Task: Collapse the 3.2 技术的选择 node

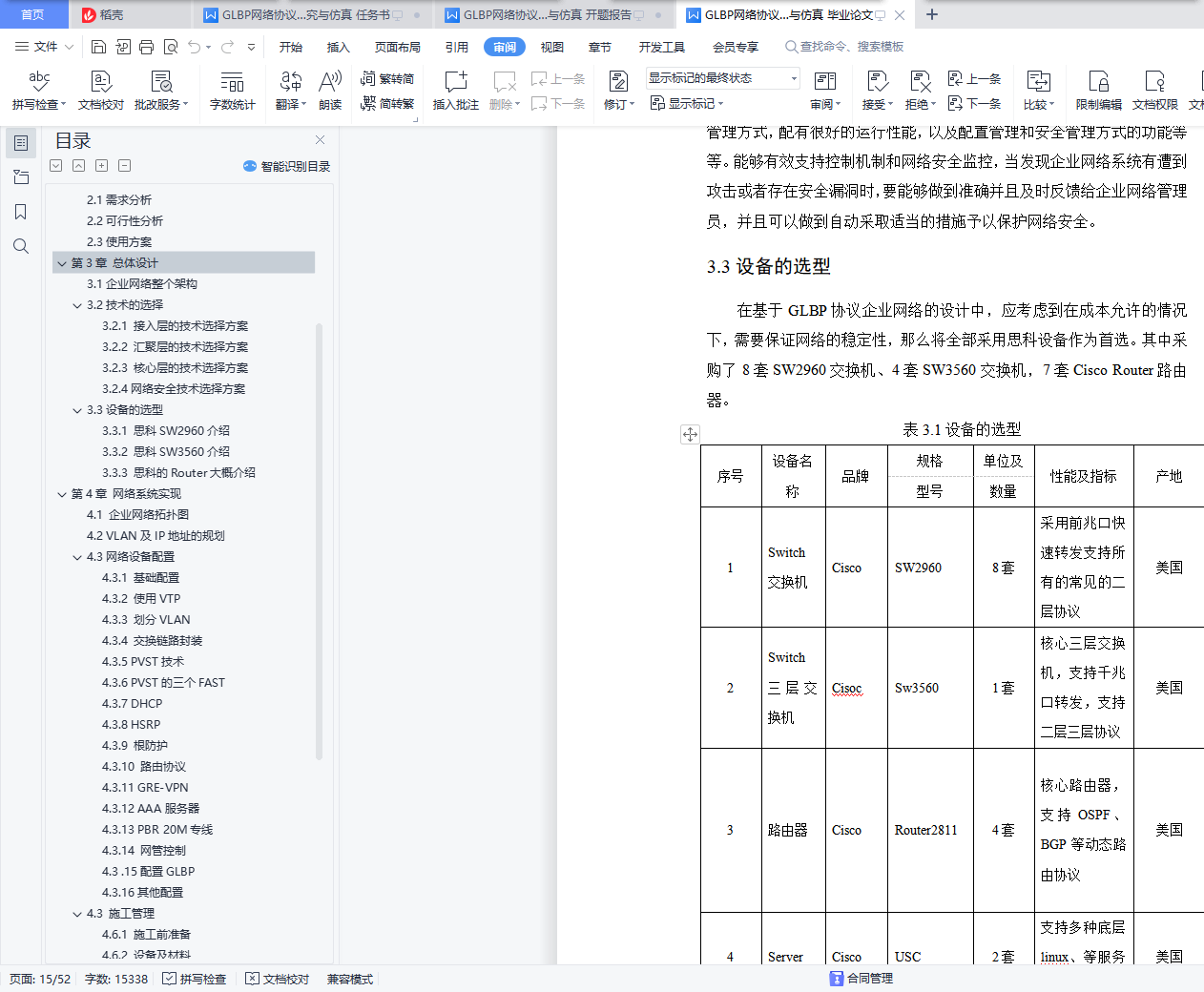Action: click(x=77, y=305)
